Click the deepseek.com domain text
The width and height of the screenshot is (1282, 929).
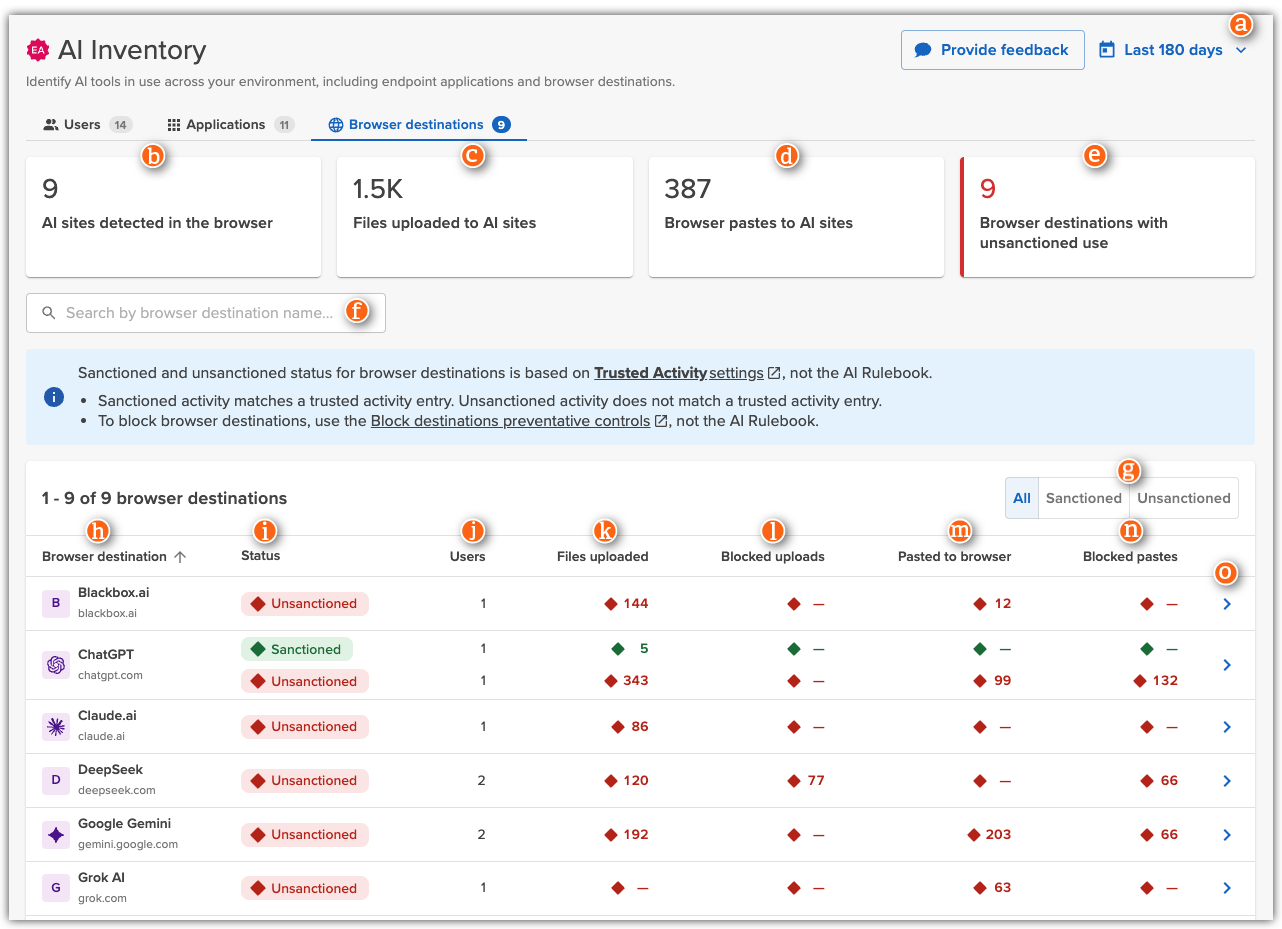tap(117, 790)
